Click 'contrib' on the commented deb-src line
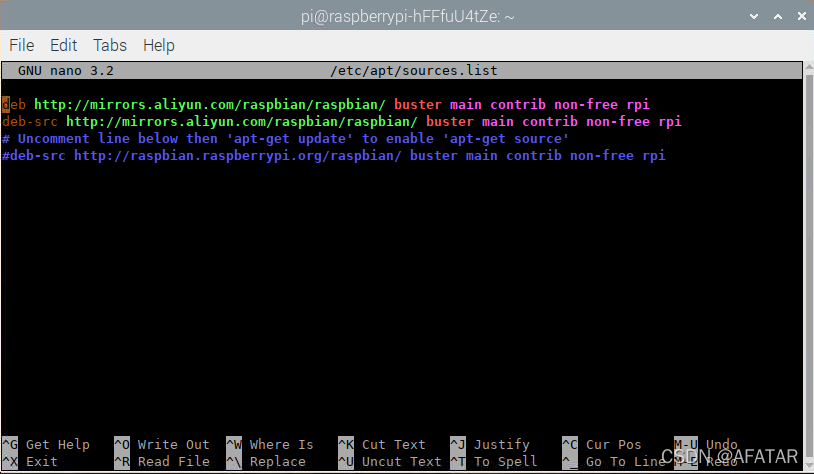 point(534,156)
